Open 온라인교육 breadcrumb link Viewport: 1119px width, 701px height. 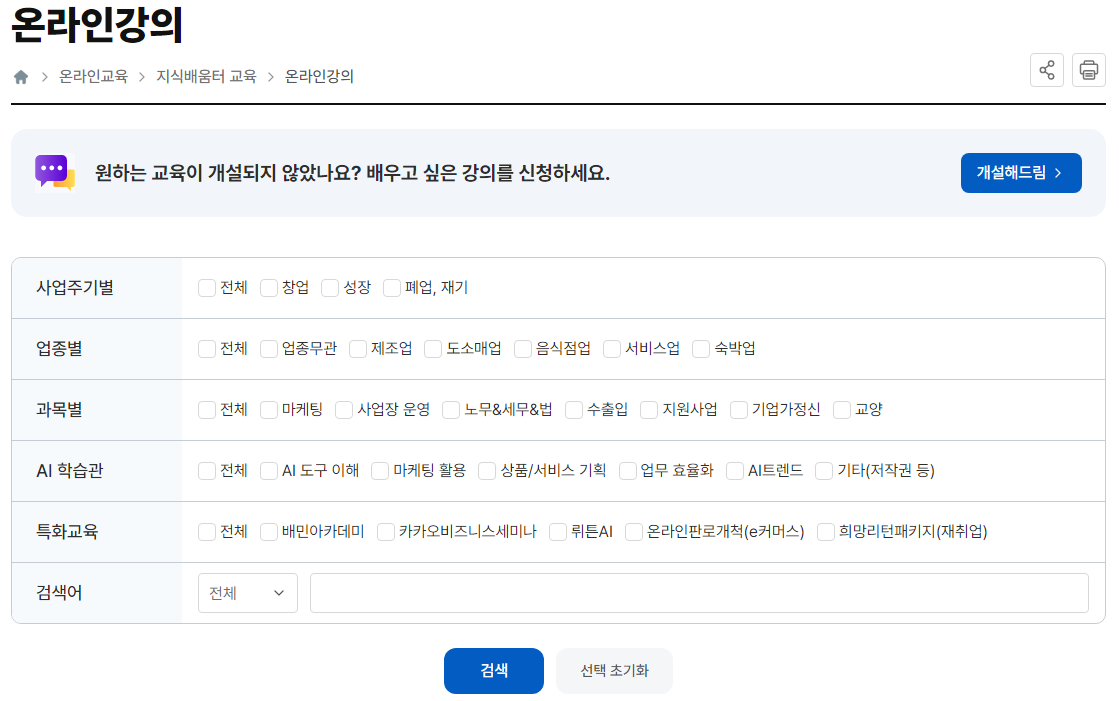pyautogui.click(x=93, y=76)
